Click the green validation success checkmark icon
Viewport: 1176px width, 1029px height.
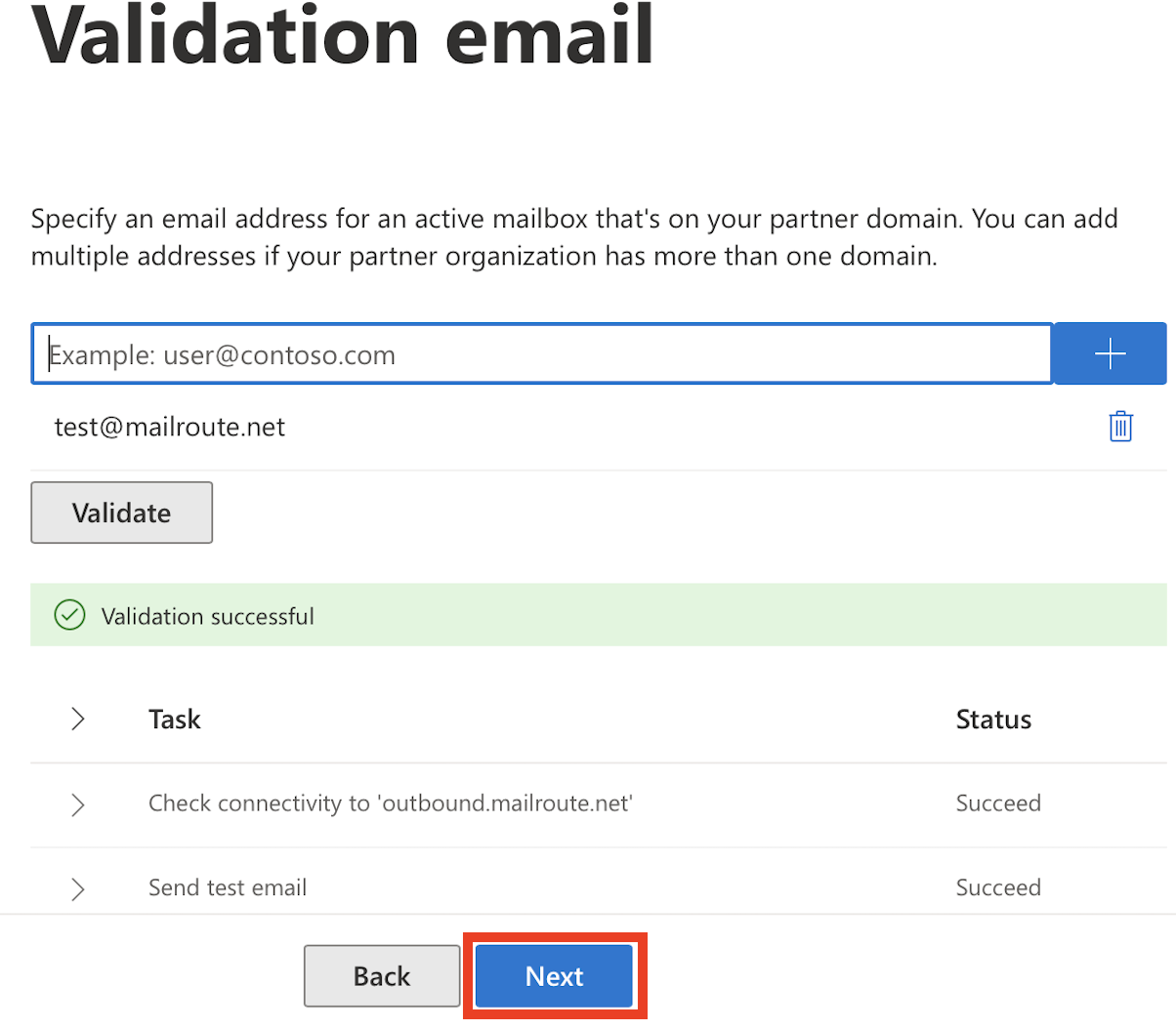(x=69, y=615)
